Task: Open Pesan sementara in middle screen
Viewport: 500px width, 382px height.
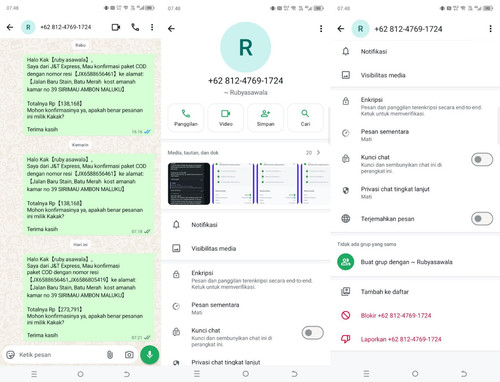Action: [x=246, y=308]
